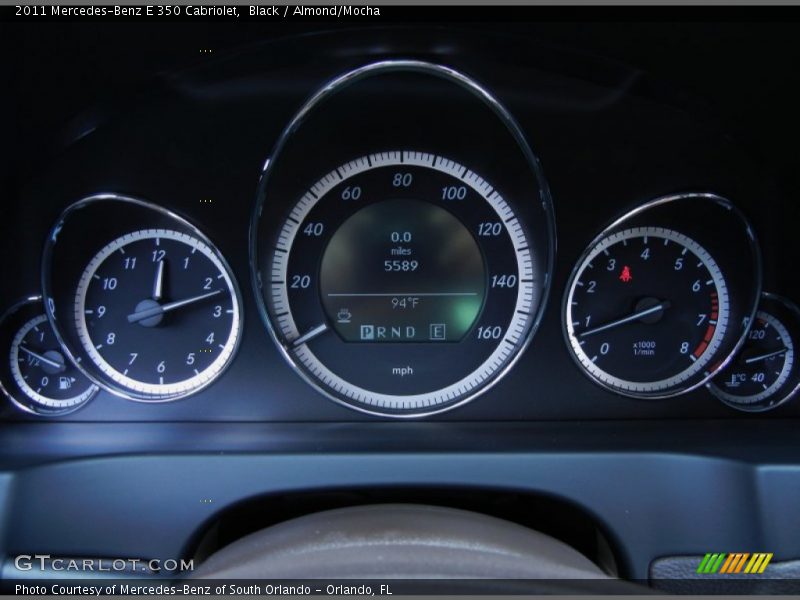
Task: Click the 20 mark on speedometer
Action: pos(300,282)
